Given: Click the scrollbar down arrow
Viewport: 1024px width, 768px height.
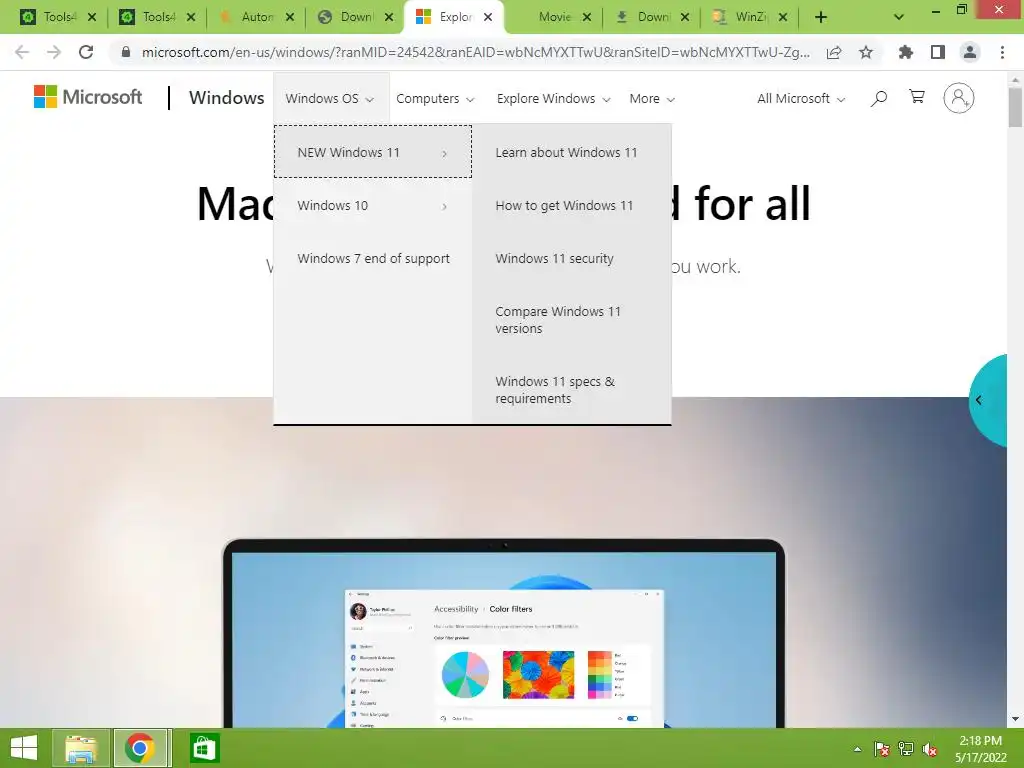Looking at the screenshot, I should pos(1015,719).
